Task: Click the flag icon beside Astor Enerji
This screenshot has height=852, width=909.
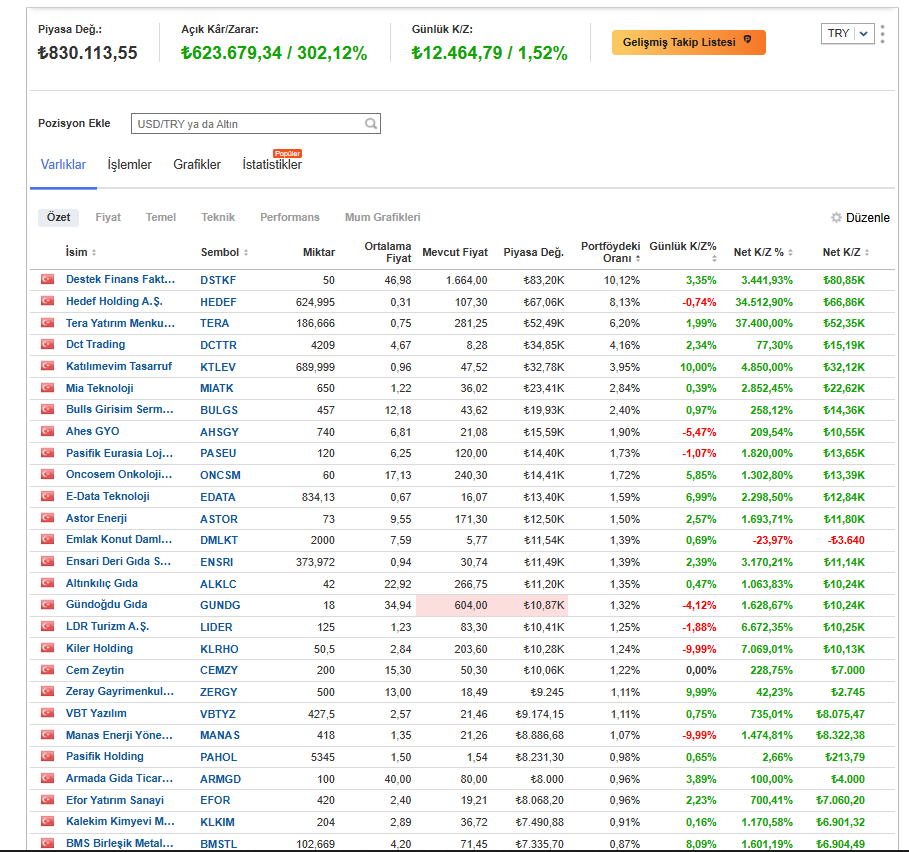Action: tap(48, 518)
